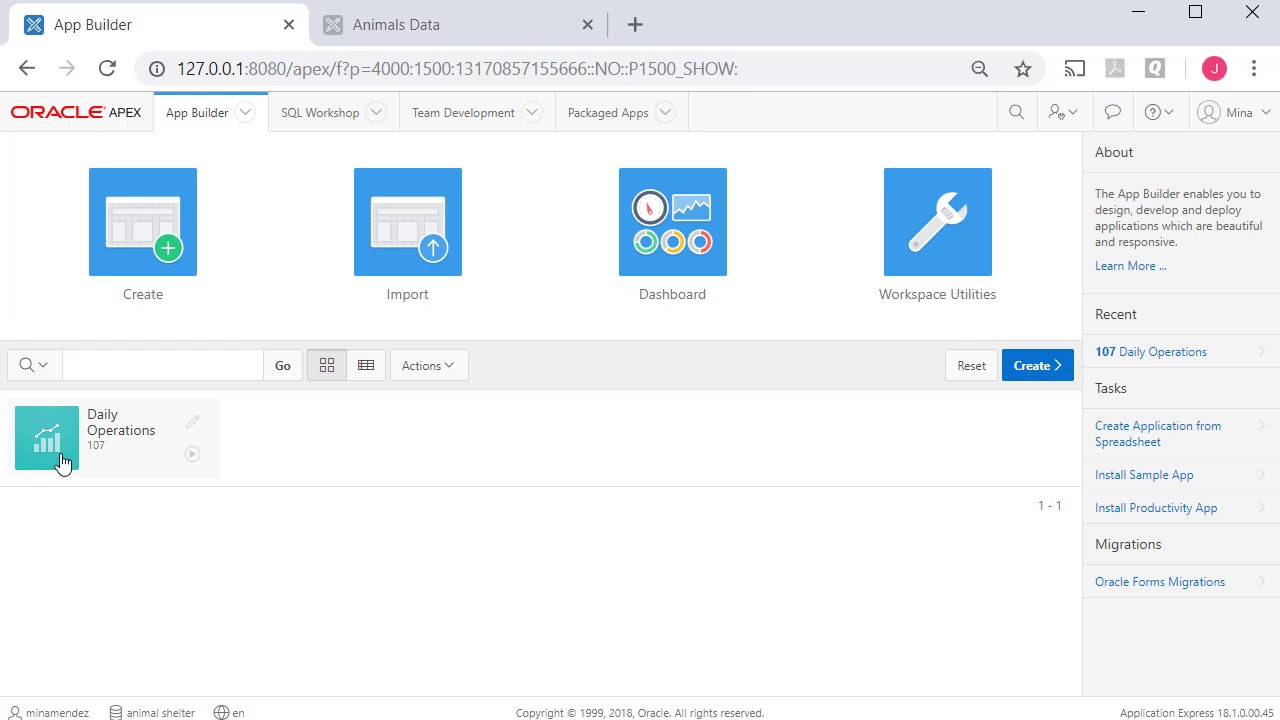
Task: Expand the App Builder menu arrow
Action: point(245,112)
